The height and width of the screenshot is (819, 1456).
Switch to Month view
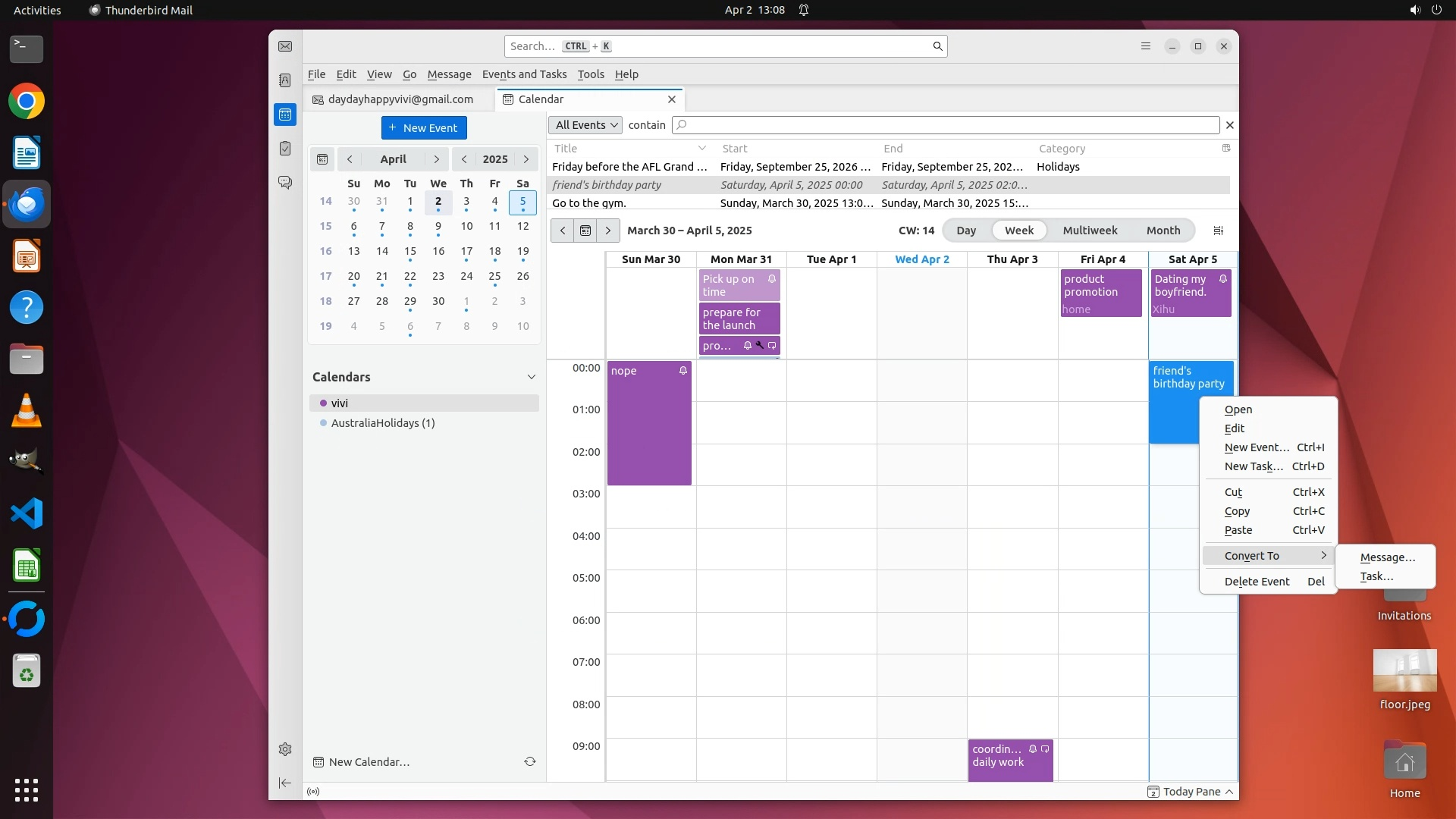pos(1163,231)
